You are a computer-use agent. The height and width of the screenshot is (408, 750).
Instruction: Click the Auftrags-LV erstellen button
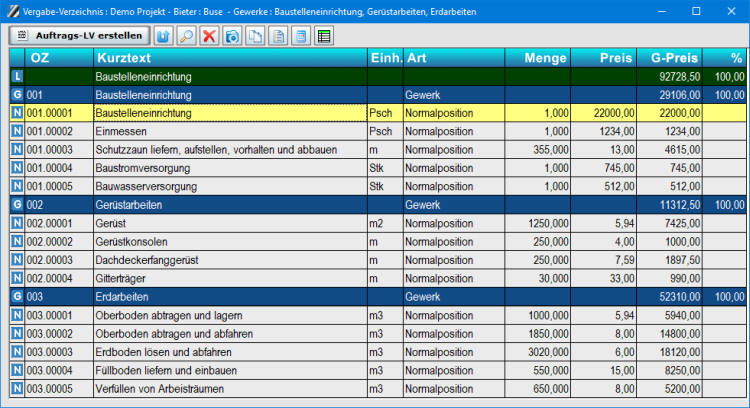click(x=79, y=36)
